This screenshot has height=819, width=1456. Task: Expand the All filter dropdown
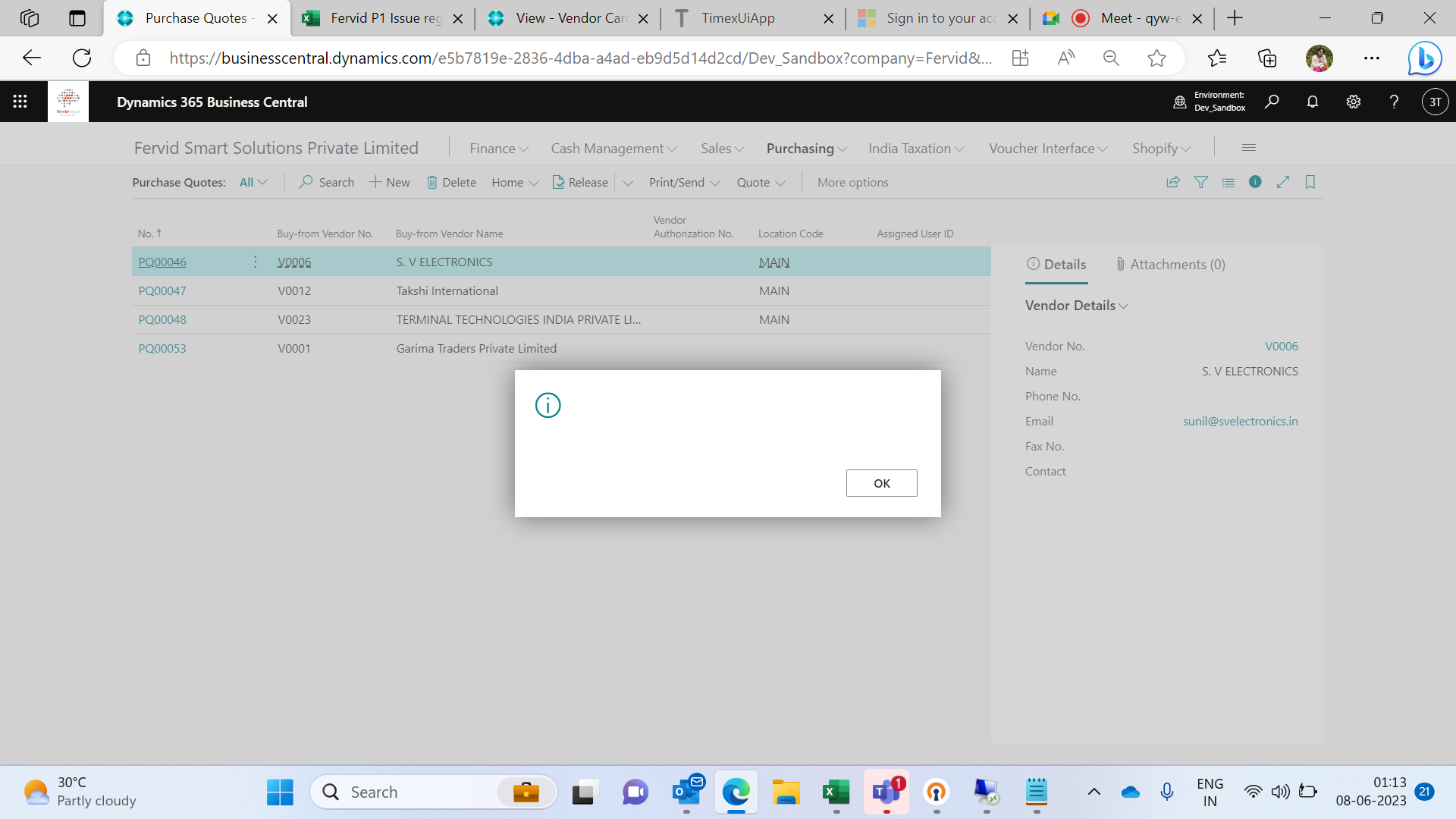(253, 182)
